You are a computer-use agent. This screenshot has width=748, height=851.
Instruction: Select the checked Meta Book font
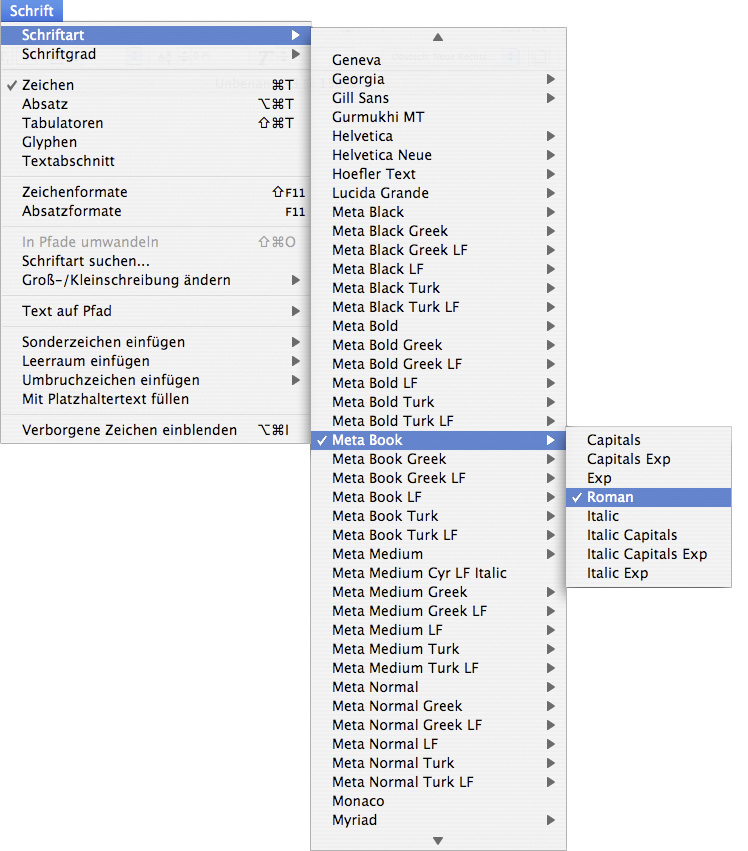tap(439, 440)
